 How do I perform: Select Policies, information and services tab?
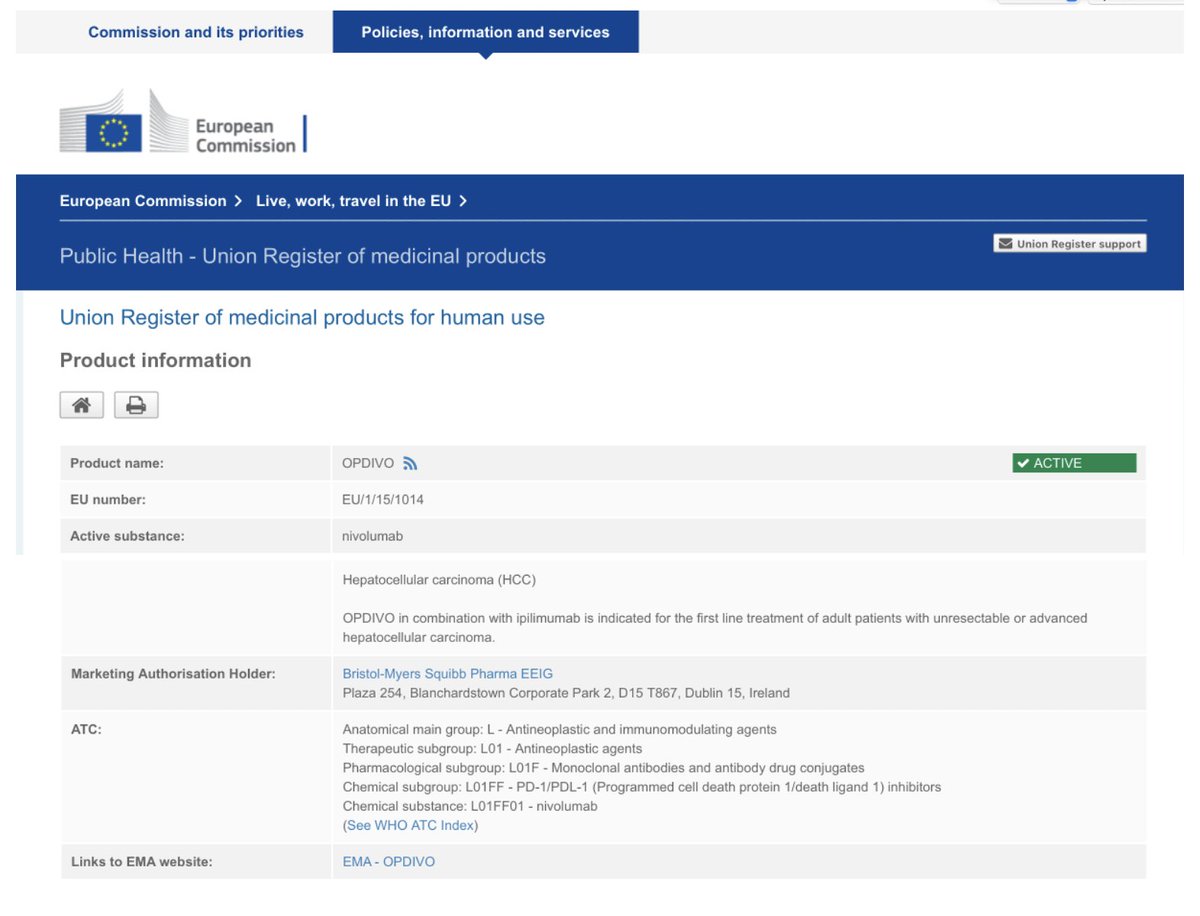pos(485,32)
